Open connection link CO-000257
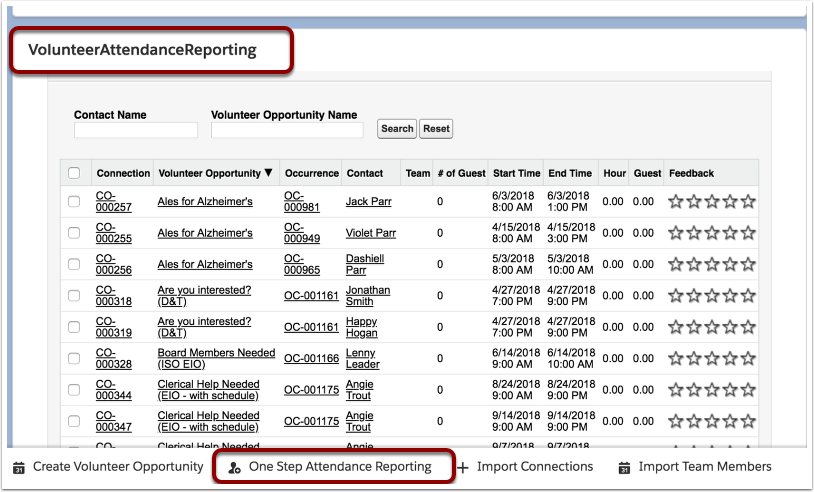 click(x=114, y=201)
